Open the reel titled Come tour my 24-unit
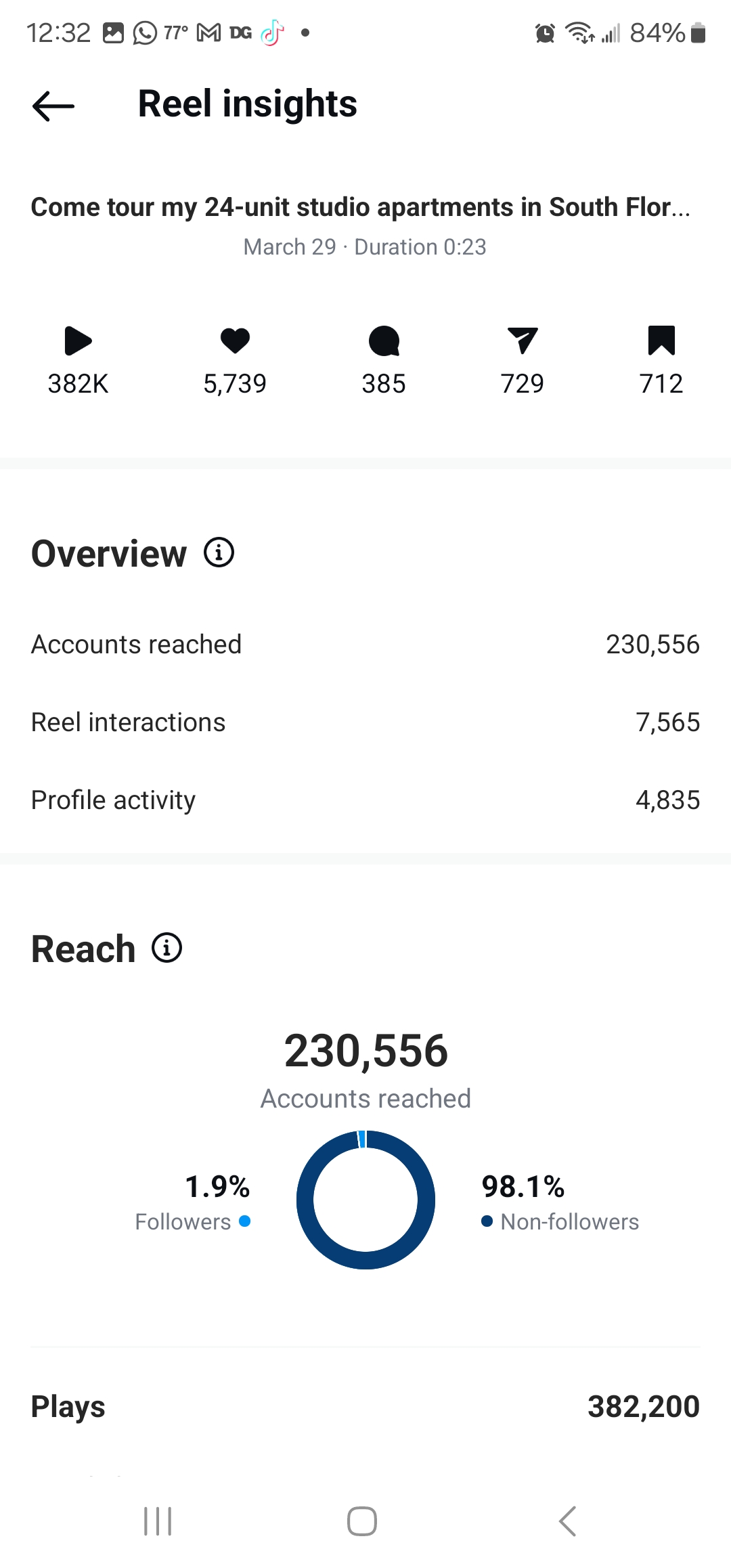The image size is (731, 1568). pos(361,207)
